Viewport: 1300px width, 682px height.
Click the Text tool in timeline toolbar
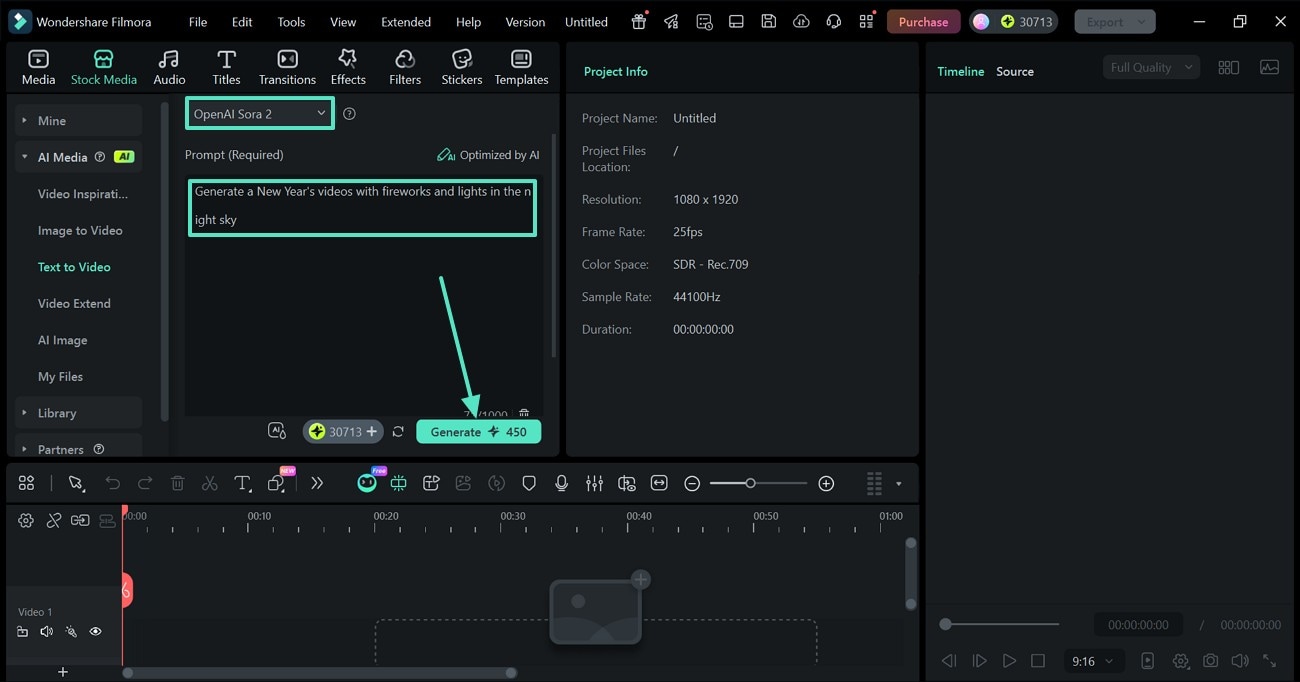pyautogui.click(x=242, y=483)
